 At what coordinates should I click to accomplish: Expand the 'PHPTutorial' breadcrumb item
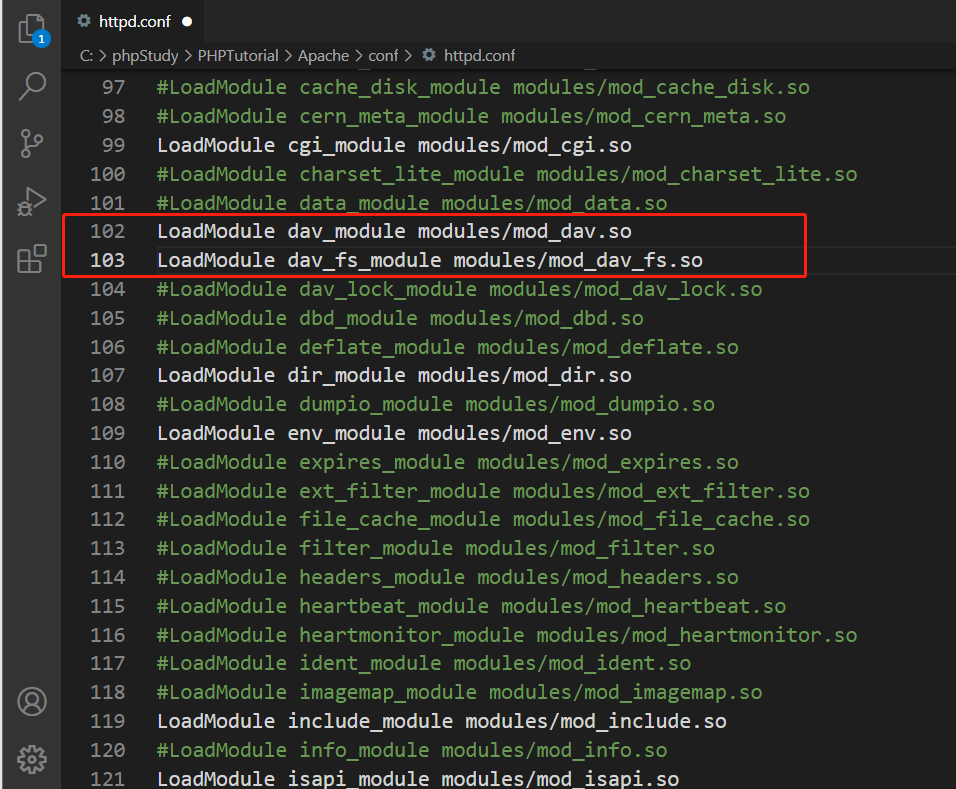[x=238, y=56]
